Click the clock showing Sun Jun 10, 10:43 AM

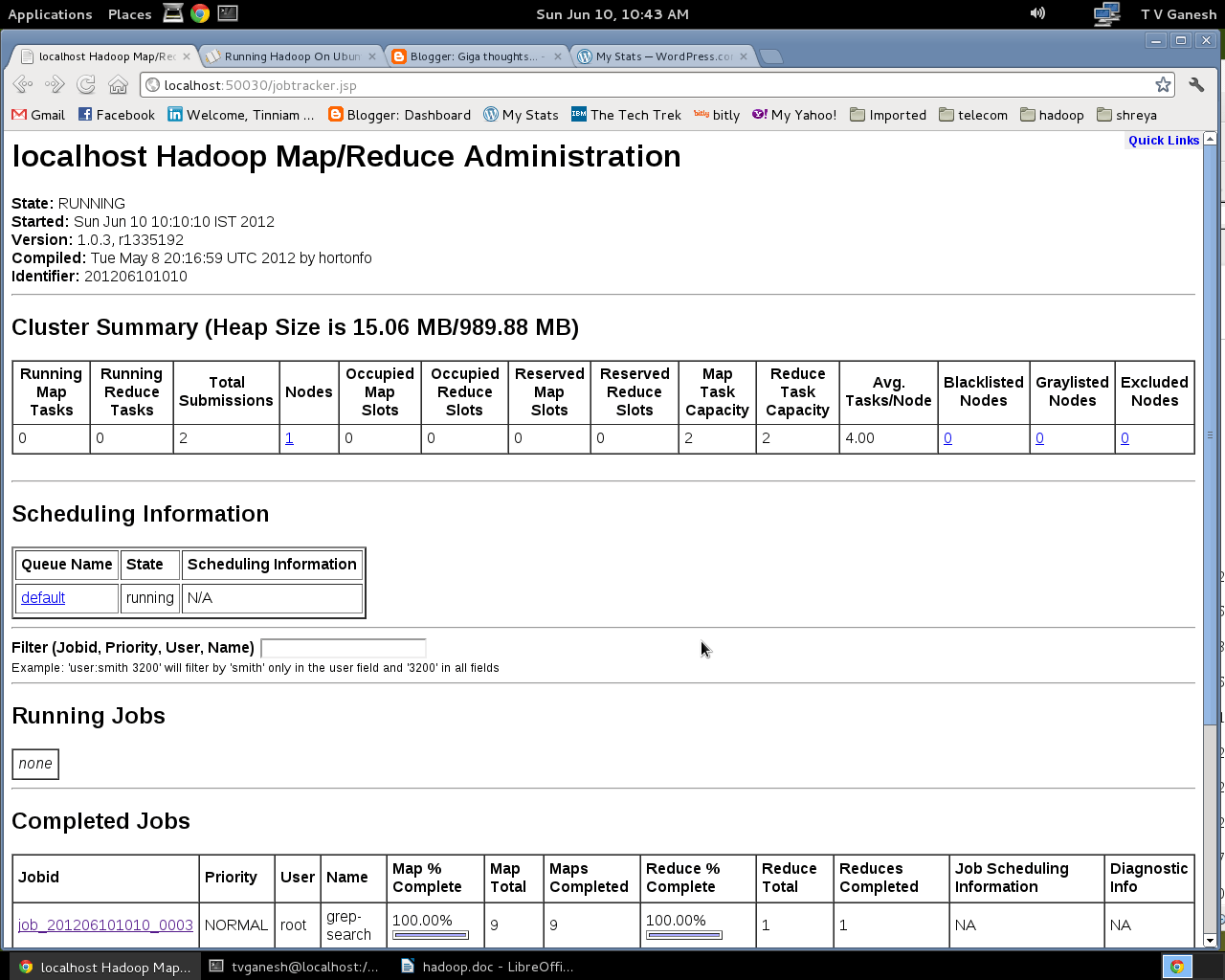click(x=612, y=14)
